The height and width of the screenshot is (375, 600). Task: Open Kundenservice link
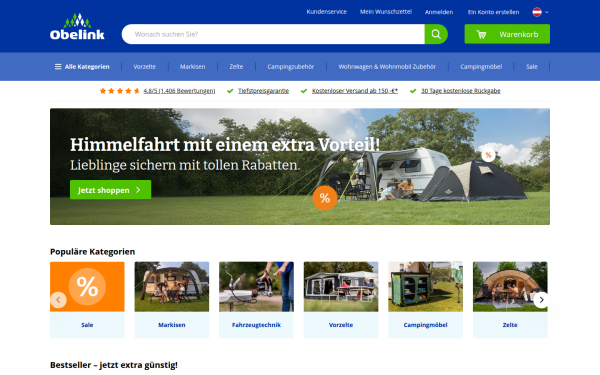coord(326,12)
